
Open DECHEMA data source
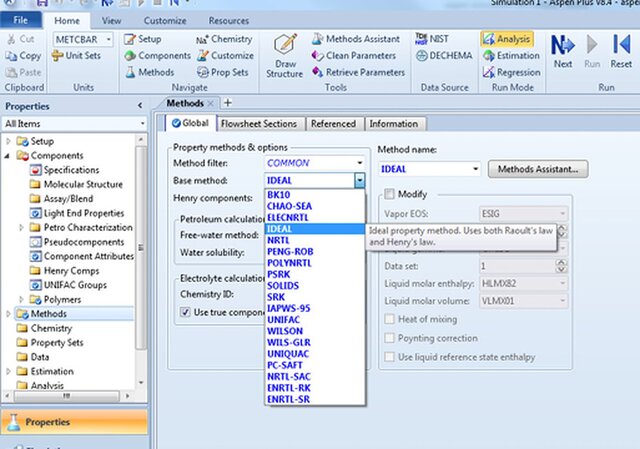pyautogui.click(x=444, y=56)
